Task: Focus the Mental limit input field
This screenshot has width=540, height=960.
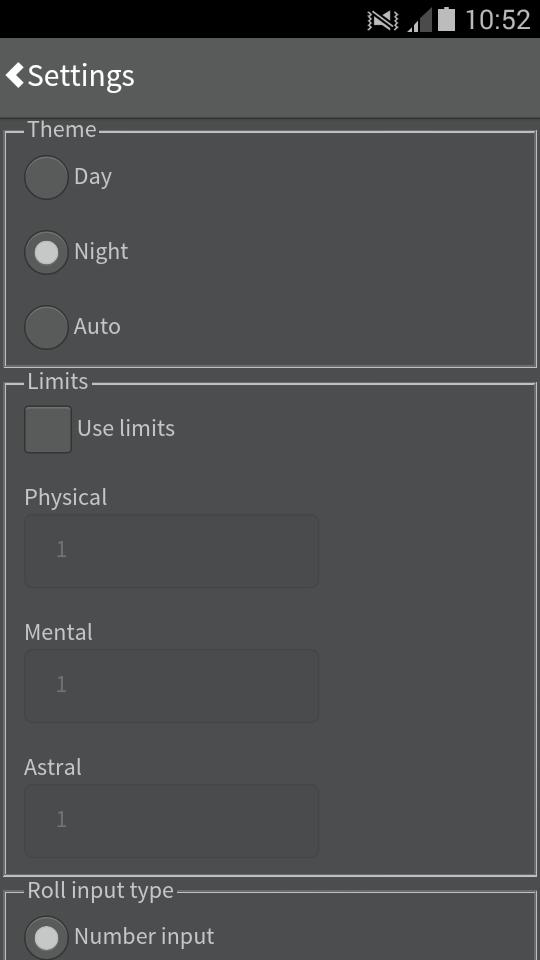Action: coord(171,686)
